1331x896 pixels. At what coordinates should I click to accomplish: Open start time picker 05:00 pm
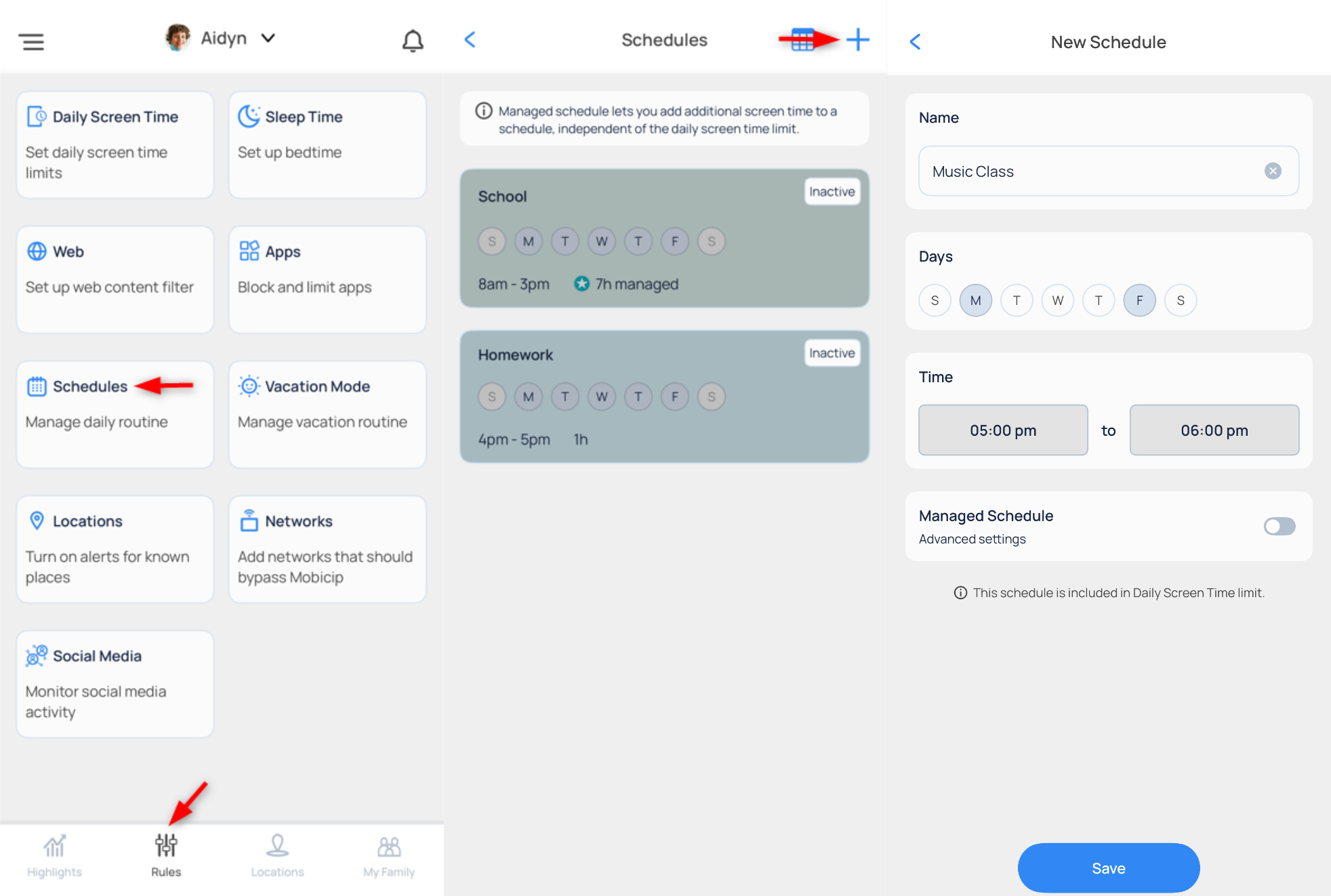(x=1003, y=430)
